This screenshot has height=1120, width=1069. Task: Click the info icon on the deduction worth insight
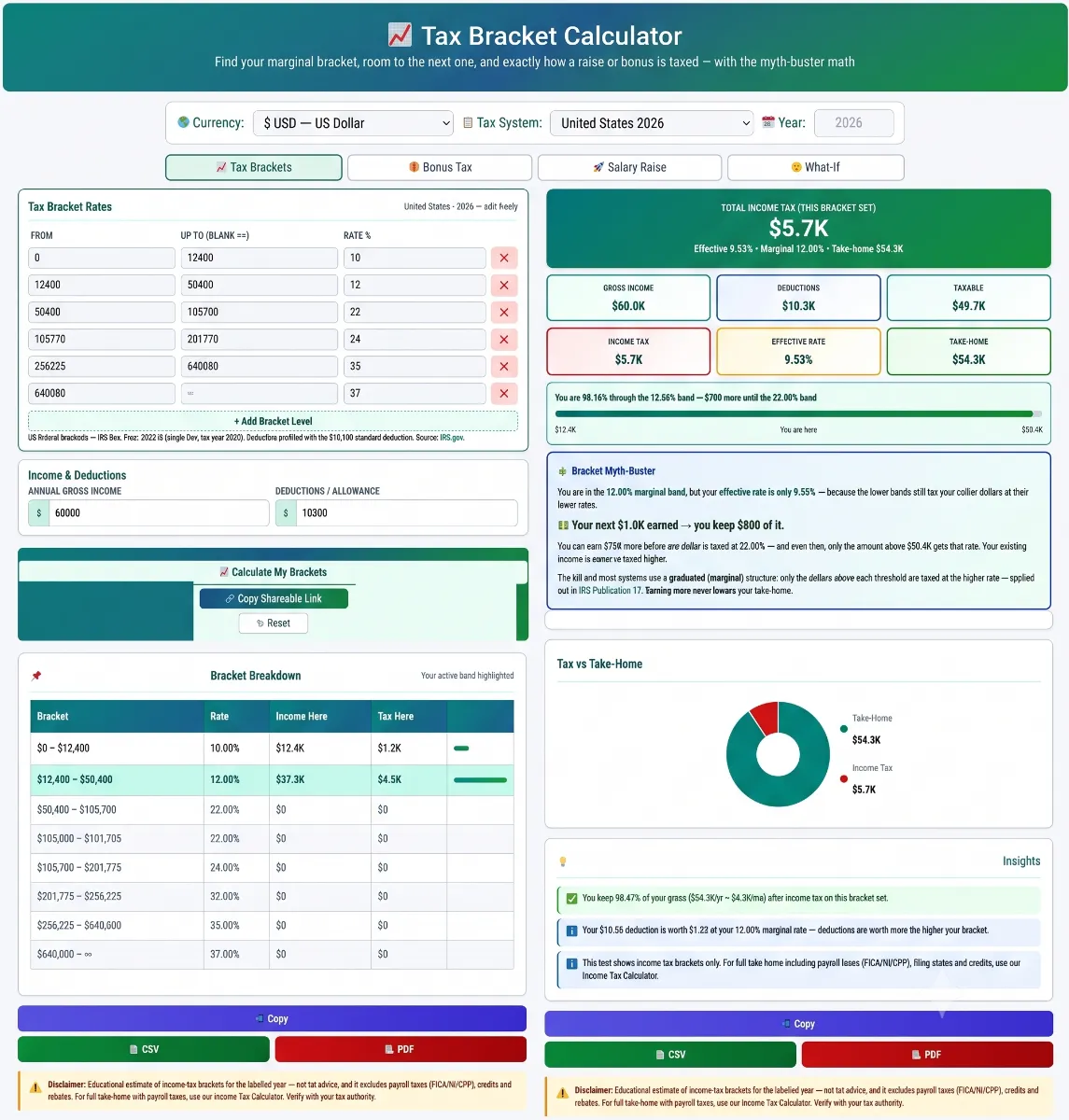tap(571, 931)
